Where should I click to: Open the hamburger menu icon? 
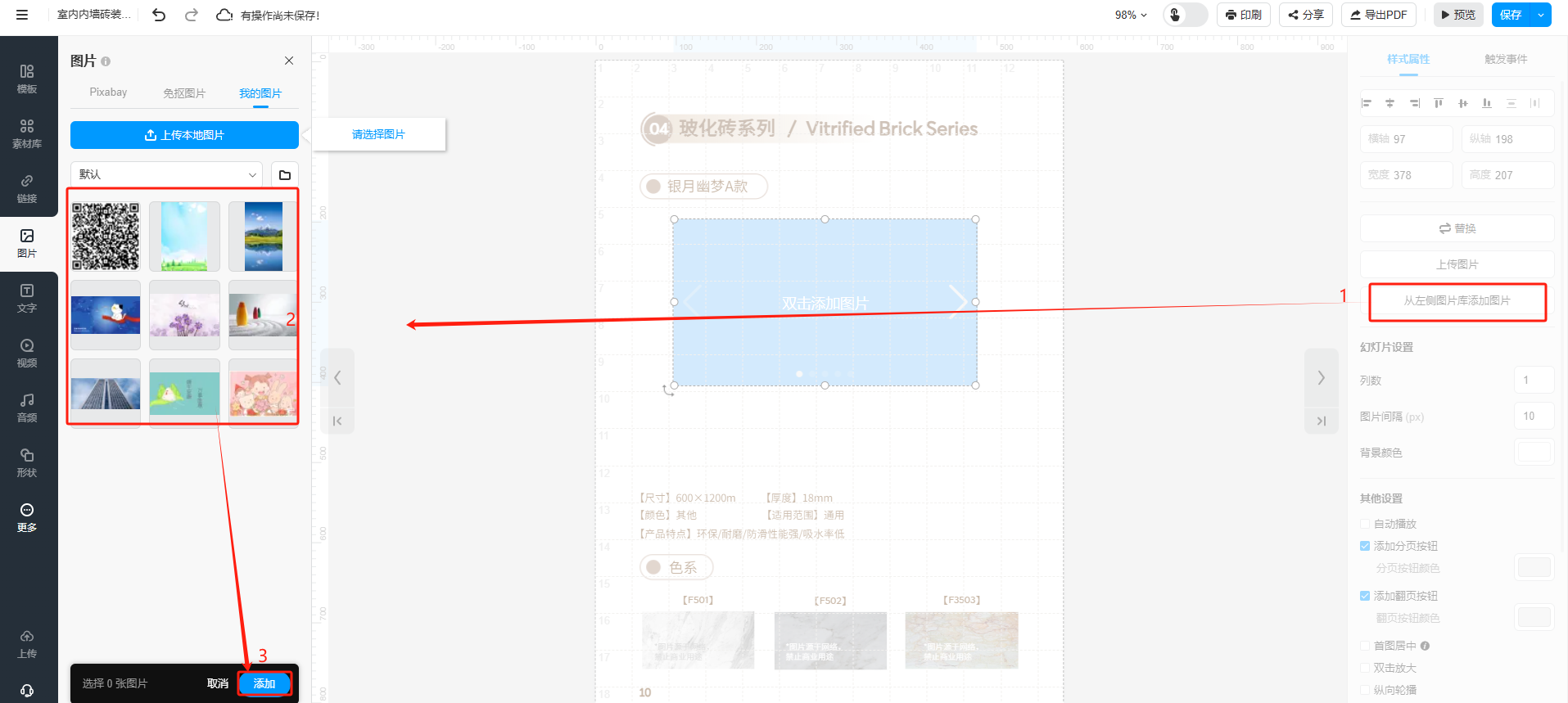click(22, 15)
